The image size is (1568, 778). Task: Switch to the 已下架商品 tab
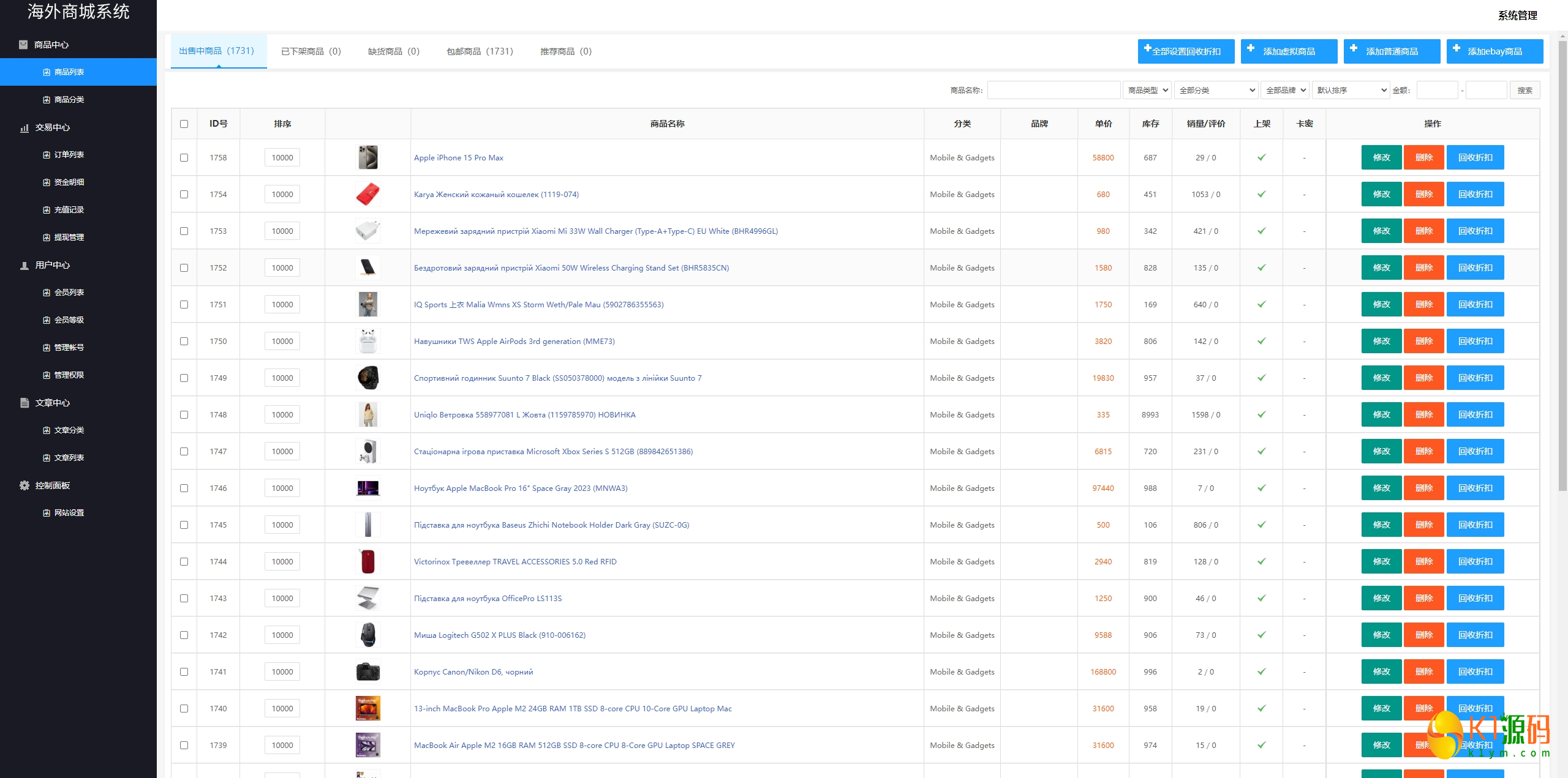[311, 51]
